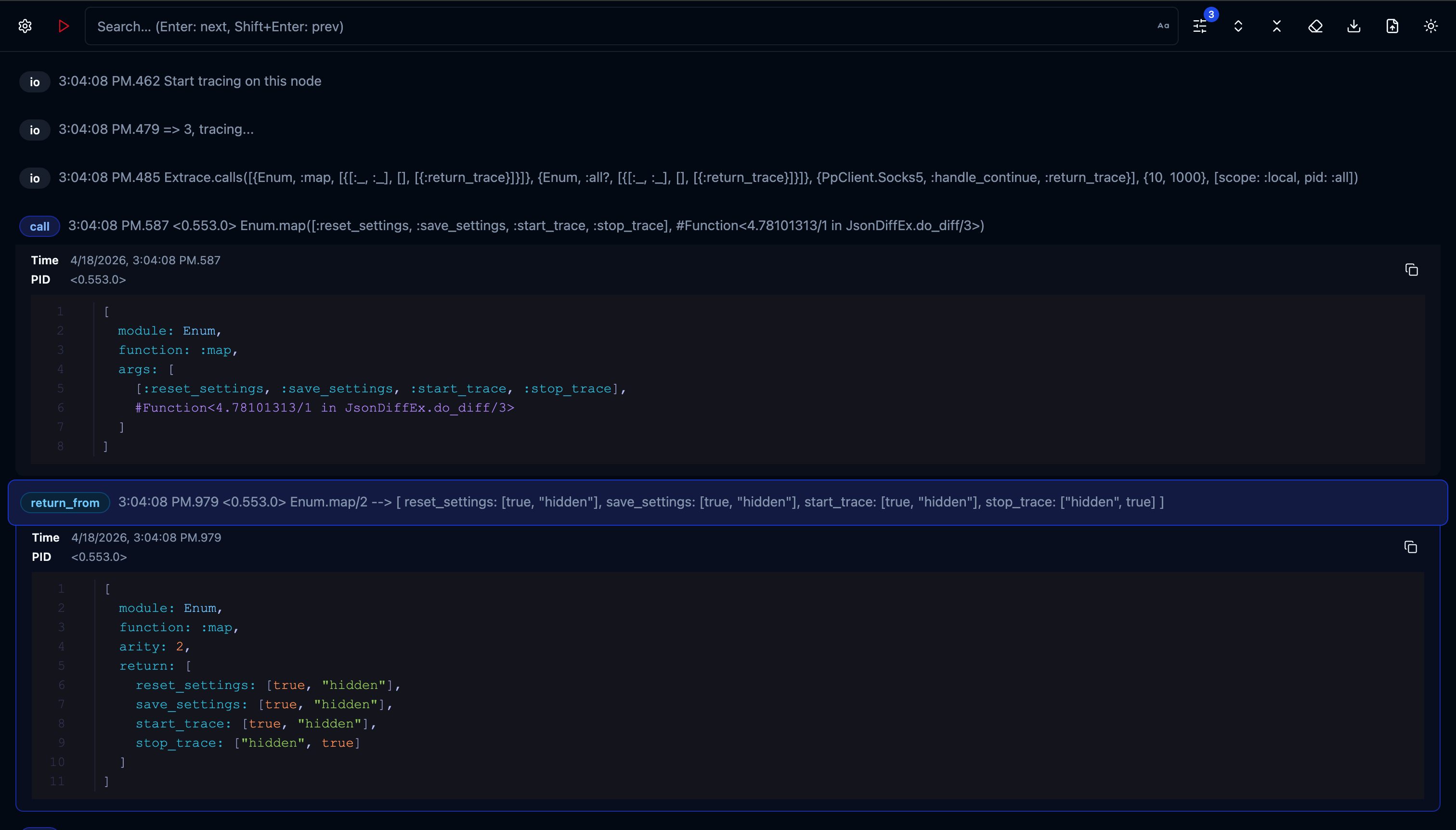
Task: Copy the Enum.map call record
Action: tap(1412, 269)
